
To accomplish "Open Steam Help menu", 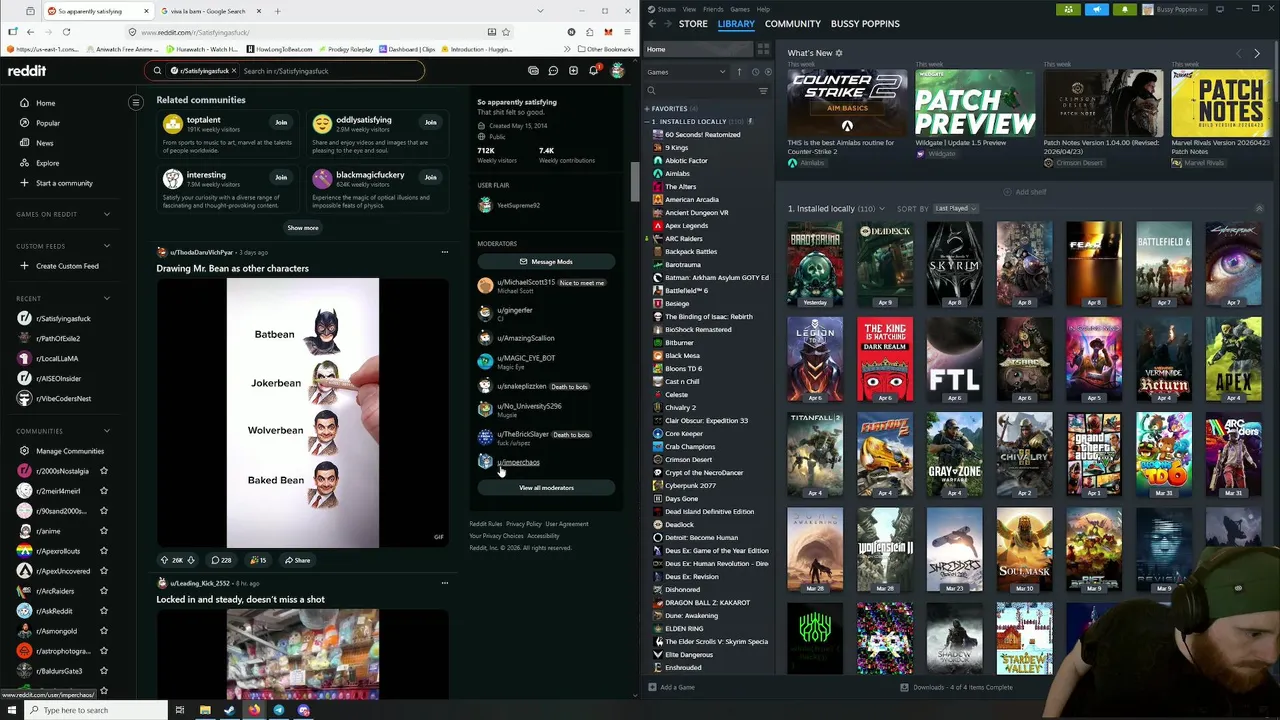I will pyautogui.click(x=763, y=9).
